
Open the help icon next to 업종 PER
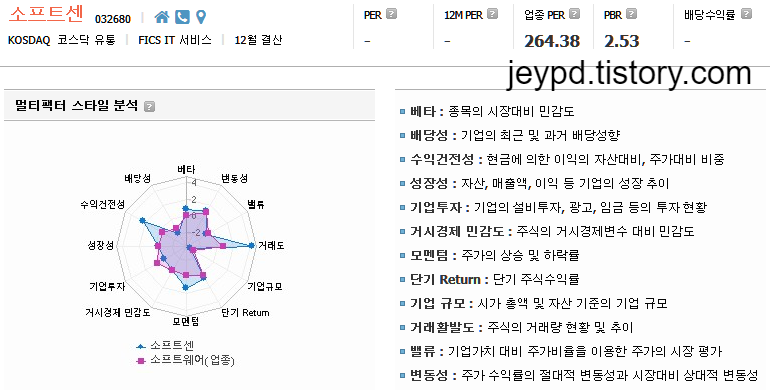pos(574,14)
